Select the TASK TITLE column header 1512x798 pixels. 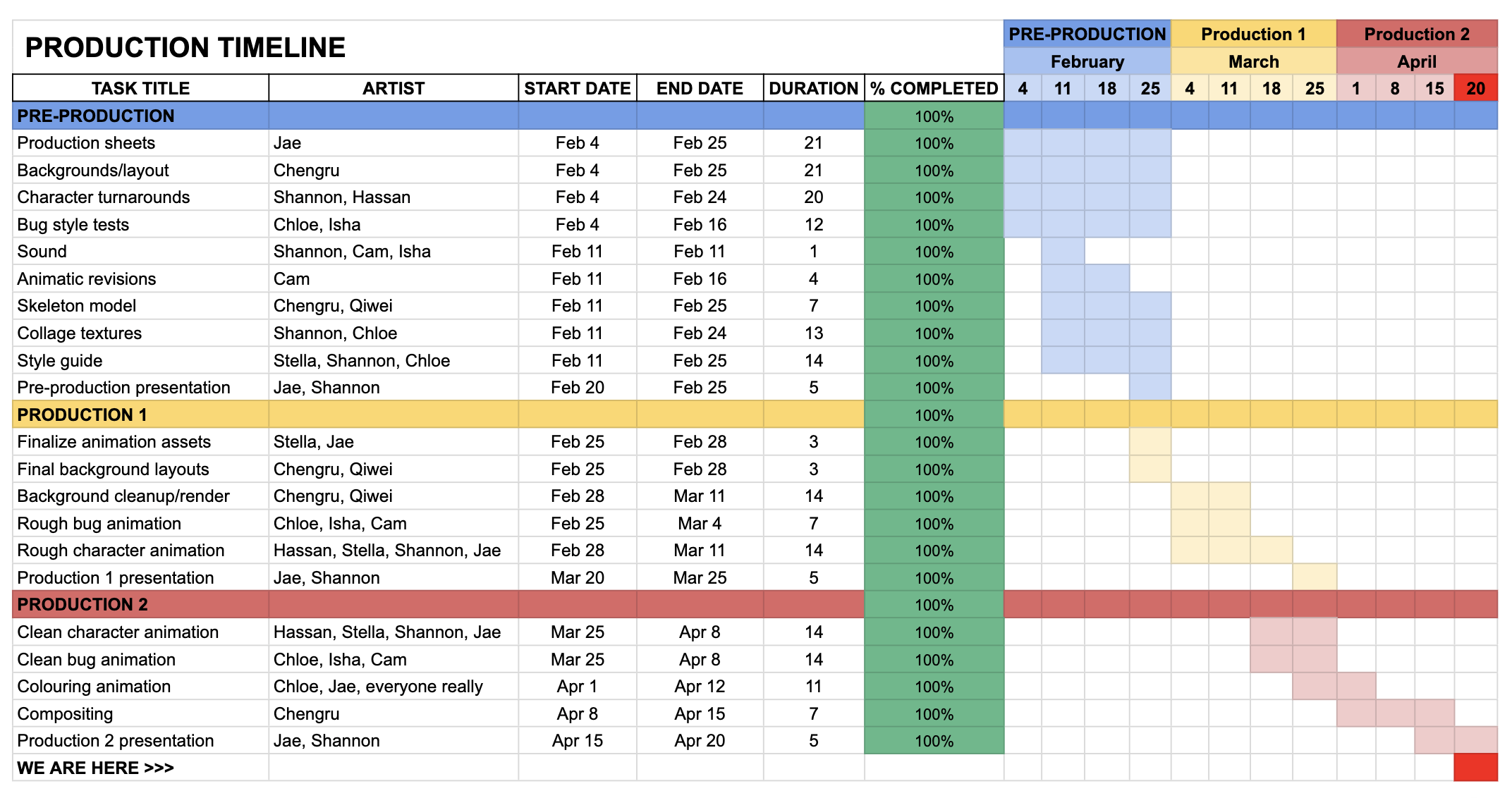click(140, 88)
